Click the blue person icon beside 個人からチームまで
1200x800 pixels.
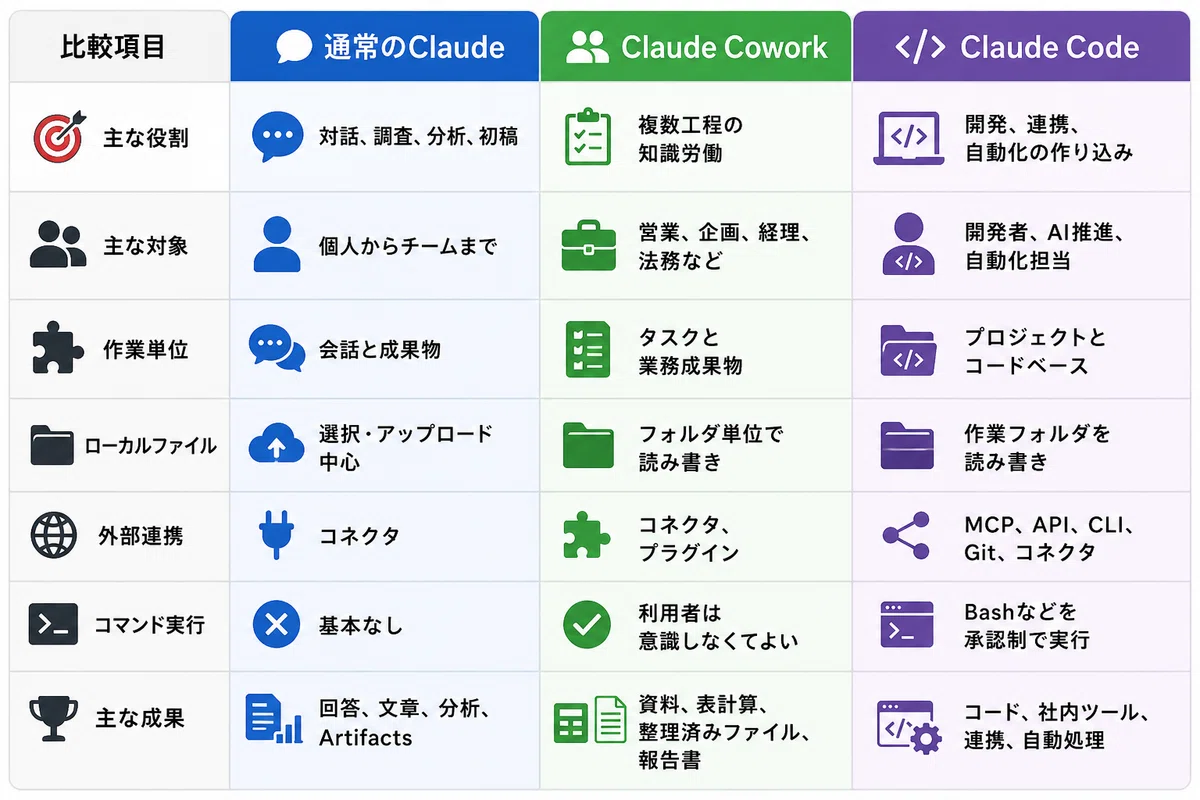point(277,245)
